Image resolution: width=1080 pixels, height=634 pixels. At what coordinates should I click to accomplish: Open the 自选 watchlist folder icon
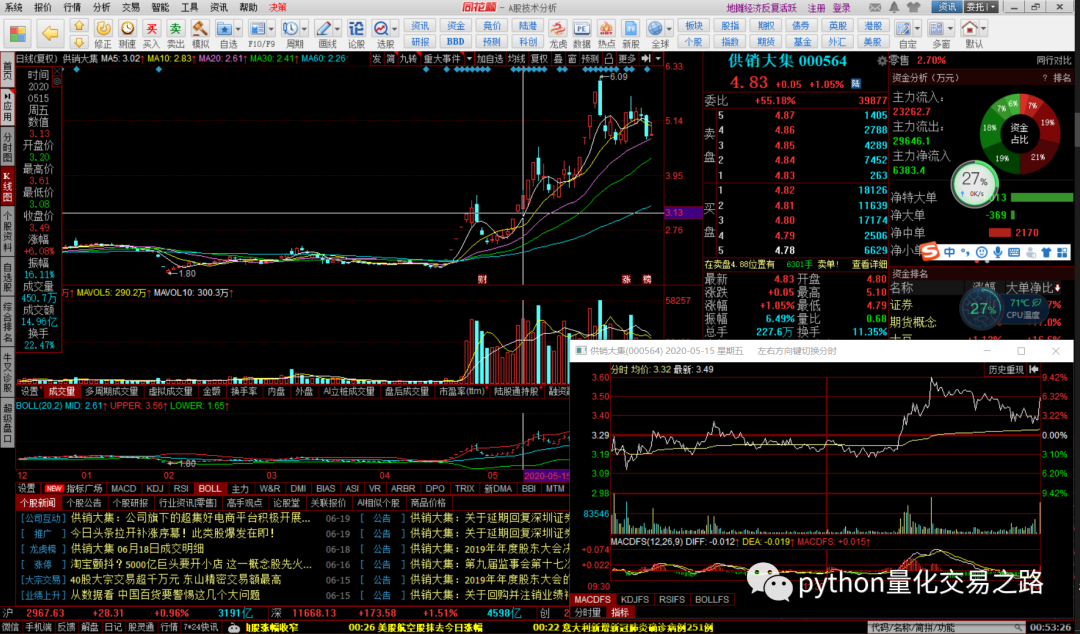[x=225, y=29]
